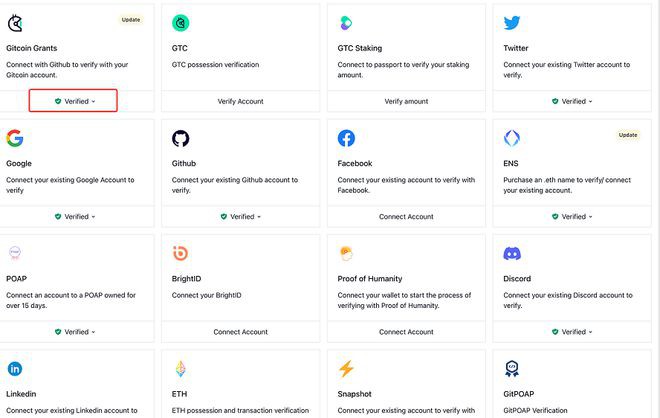660x418 pixels.
Task: Click the Google logo icon
Action: tap(15, 138)
